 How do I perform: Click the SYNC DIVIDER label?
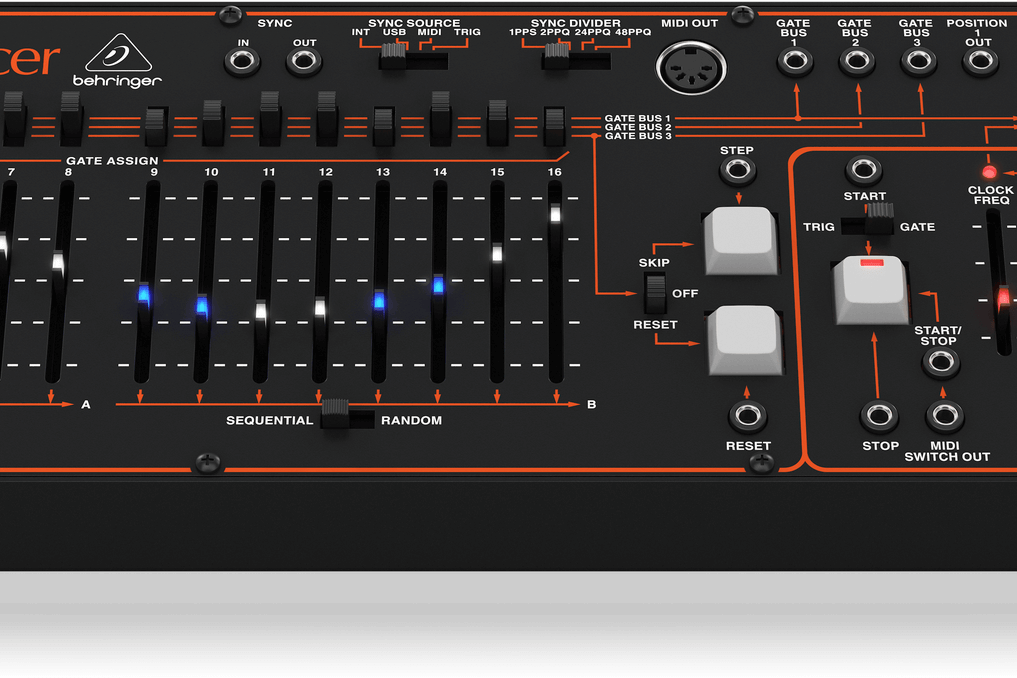(576, 23)
